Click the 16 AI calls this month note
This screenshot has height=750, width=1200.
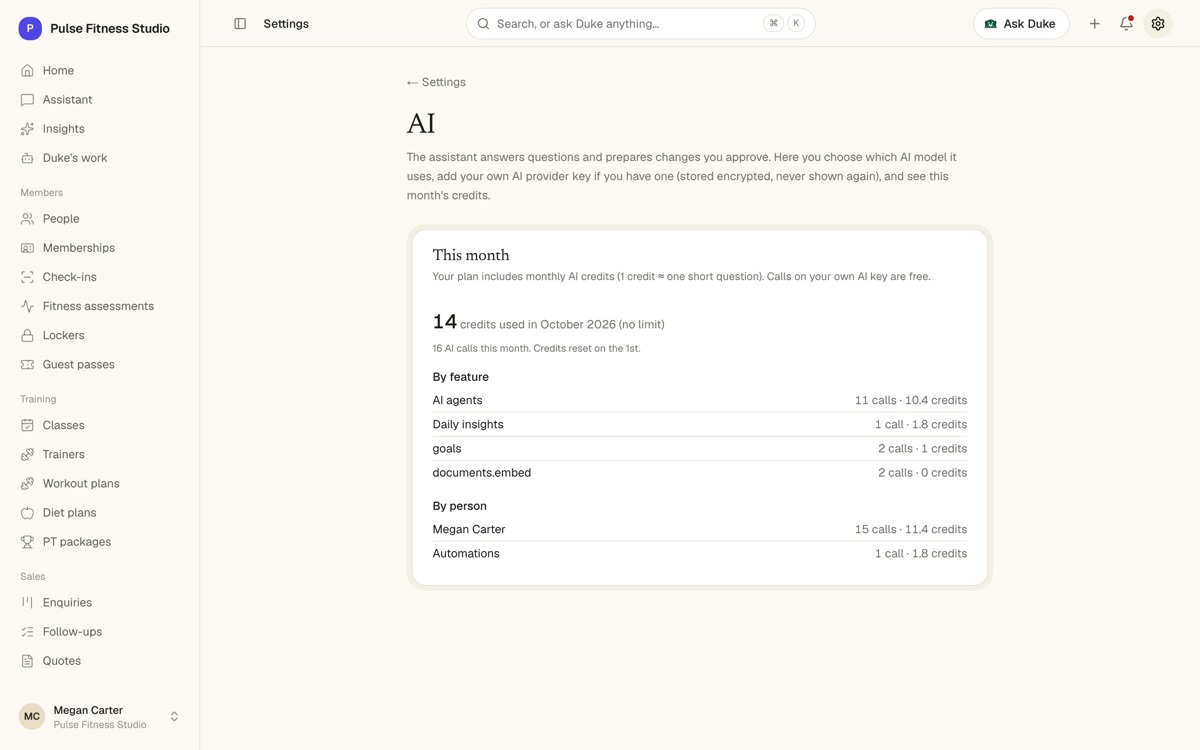pos(536,349)
